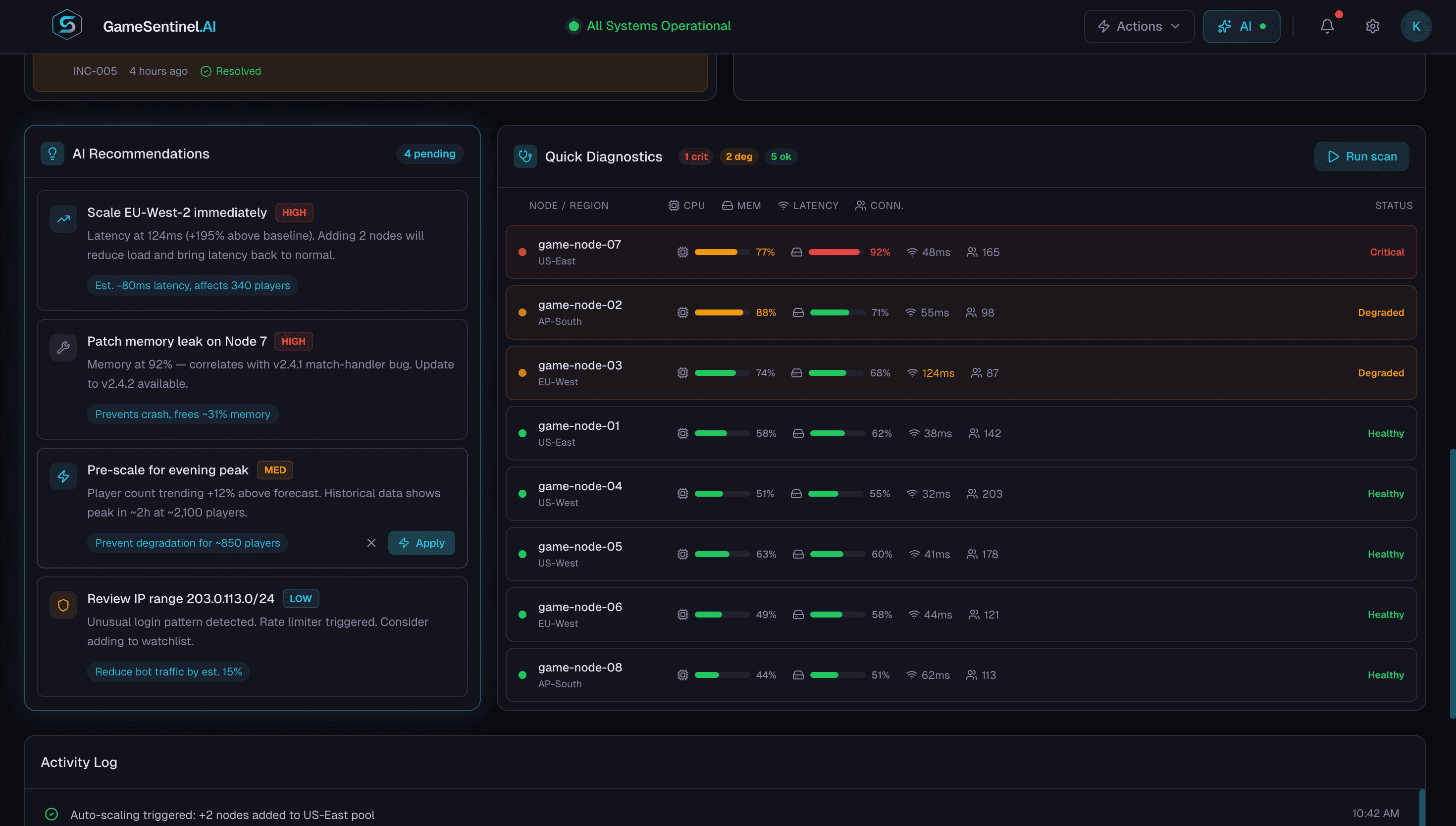
Task: Apply the Pre-scale for evening peak recommendation
Action: click(x=421, y=542)
